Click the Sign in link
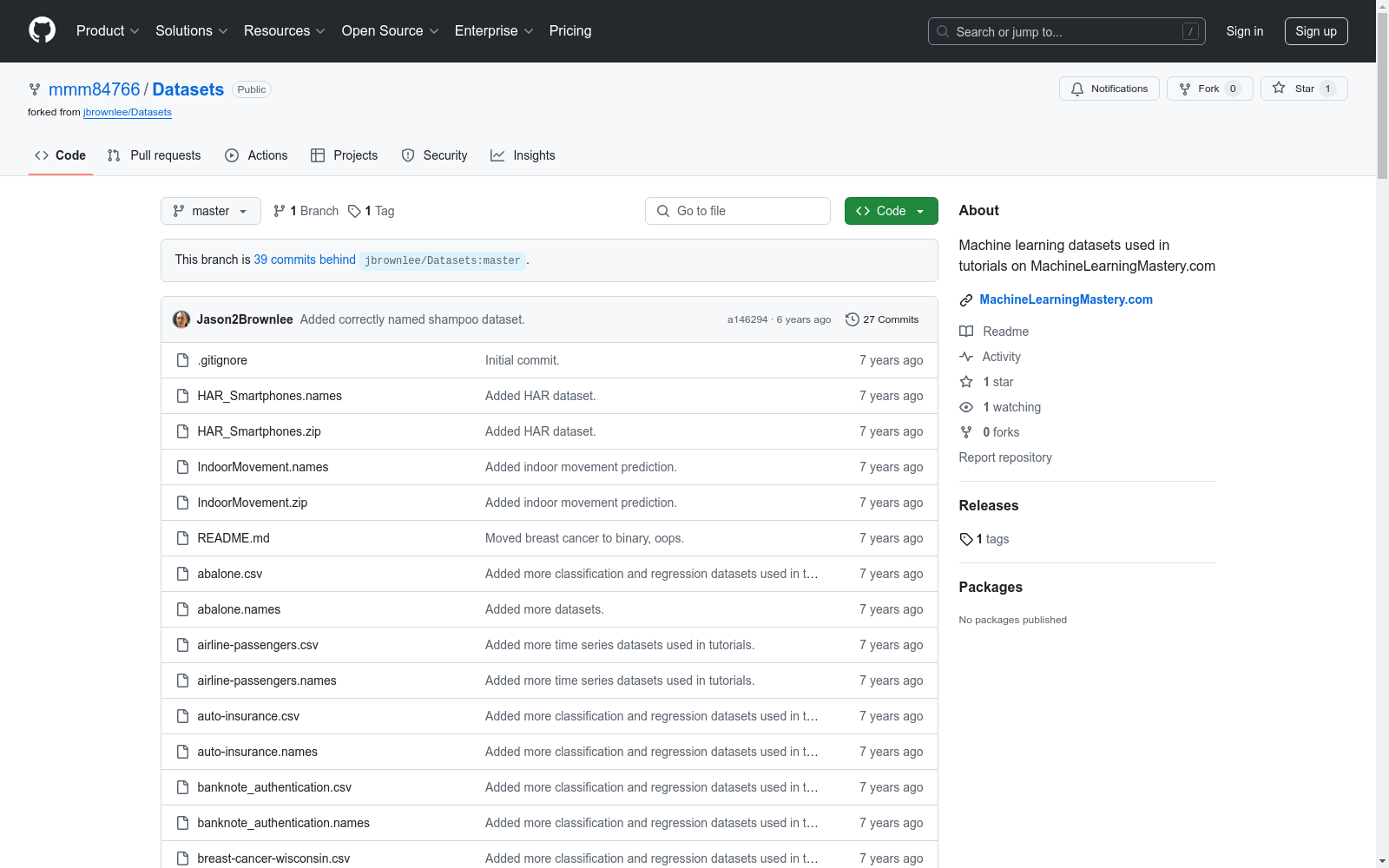This screenshot has height=868, width=1389. coord(1245,31)
